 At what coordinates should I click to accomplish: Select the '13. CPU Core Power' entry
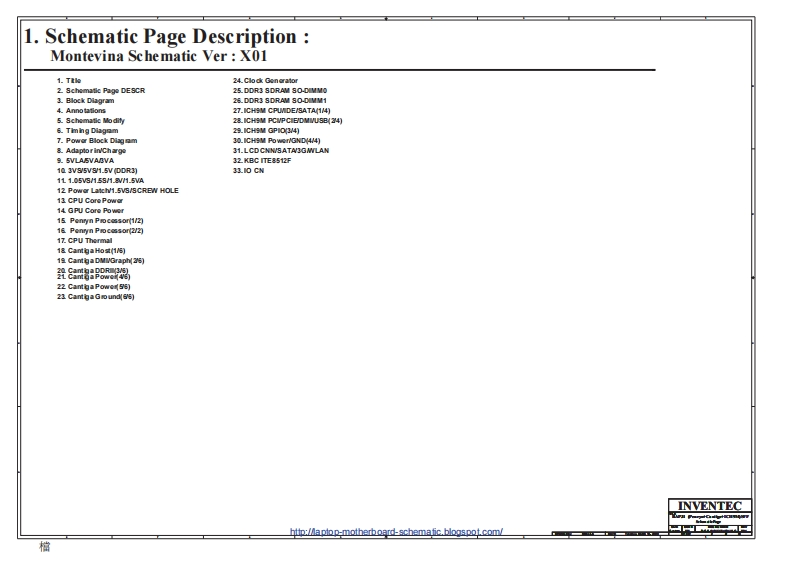tap(90, 201)
